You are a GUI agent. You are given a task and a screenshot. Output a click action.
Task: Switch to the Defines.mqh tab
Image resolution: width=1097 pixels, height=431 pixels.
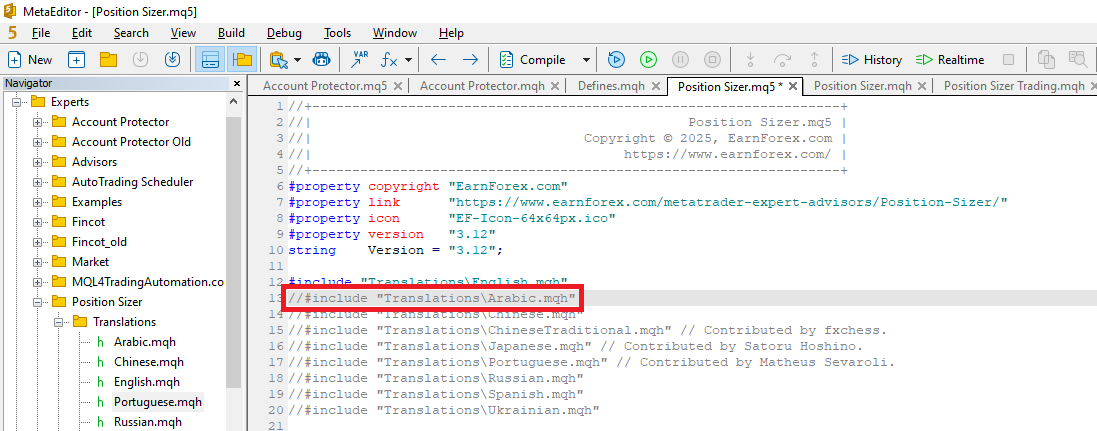point(610,86)
